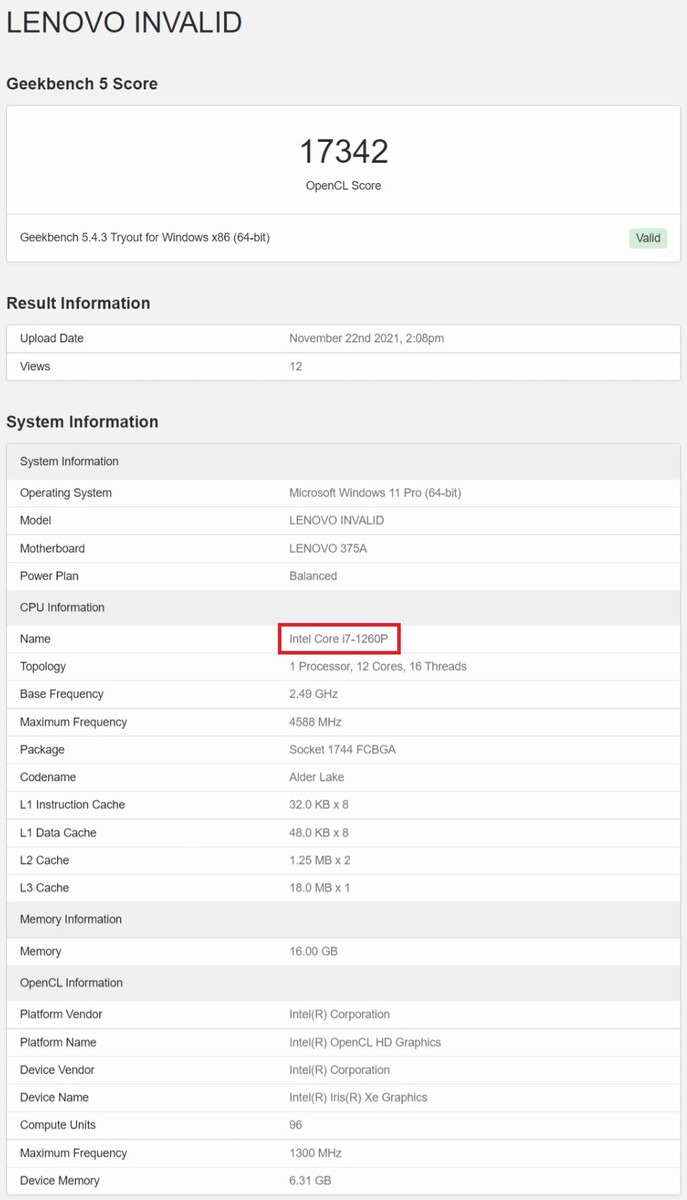Click the Views label
Screen dimensions: 687x1200
[35, 366]
